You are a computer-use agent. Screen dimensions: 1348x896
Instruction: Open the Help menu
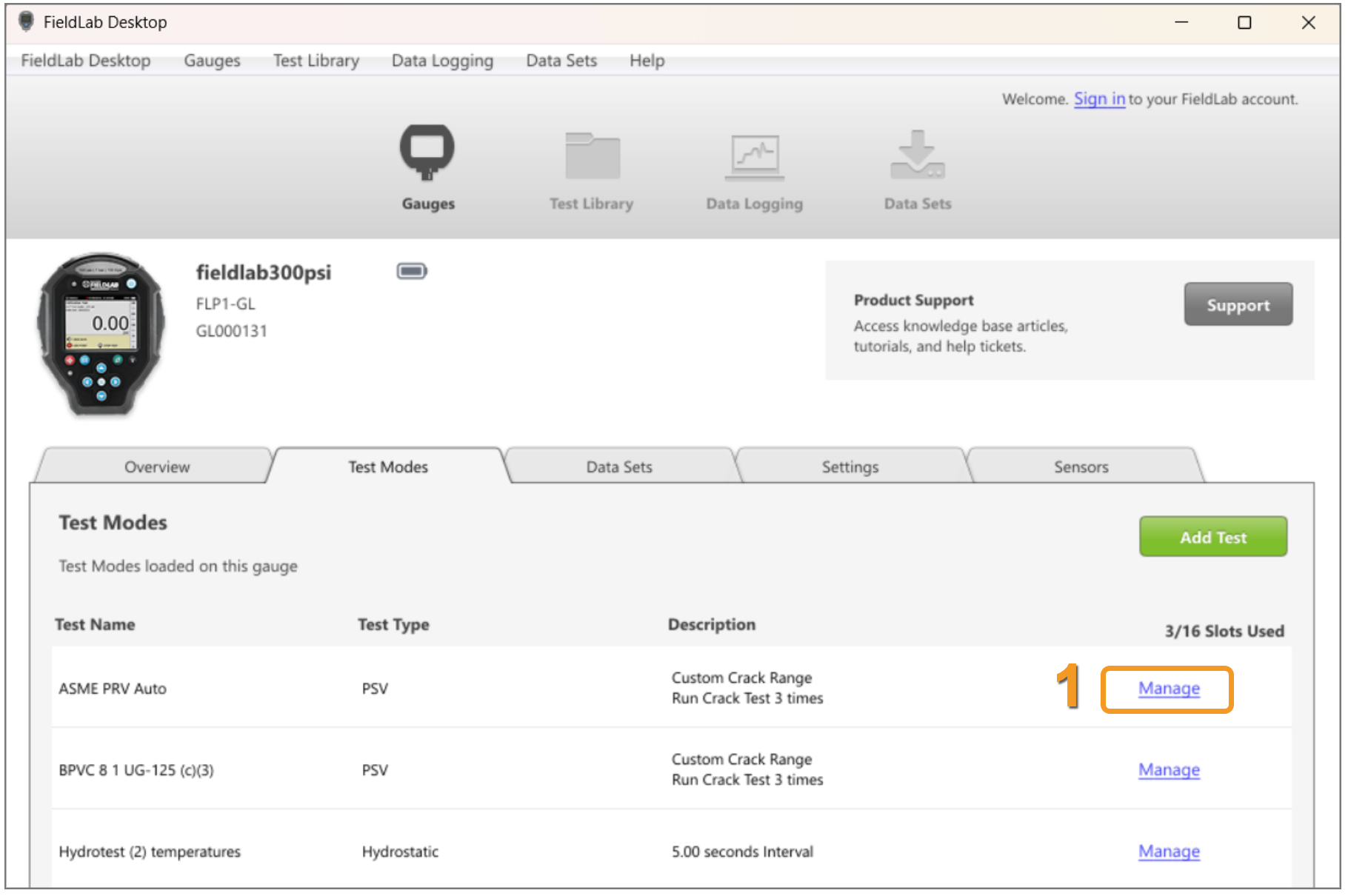(647, 61)
